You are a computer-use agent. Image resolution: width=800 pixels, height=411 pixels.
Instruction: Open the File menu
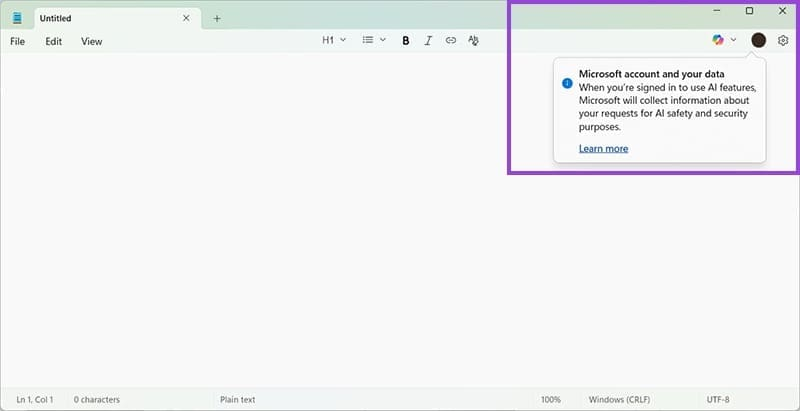[x=17, y=41]
